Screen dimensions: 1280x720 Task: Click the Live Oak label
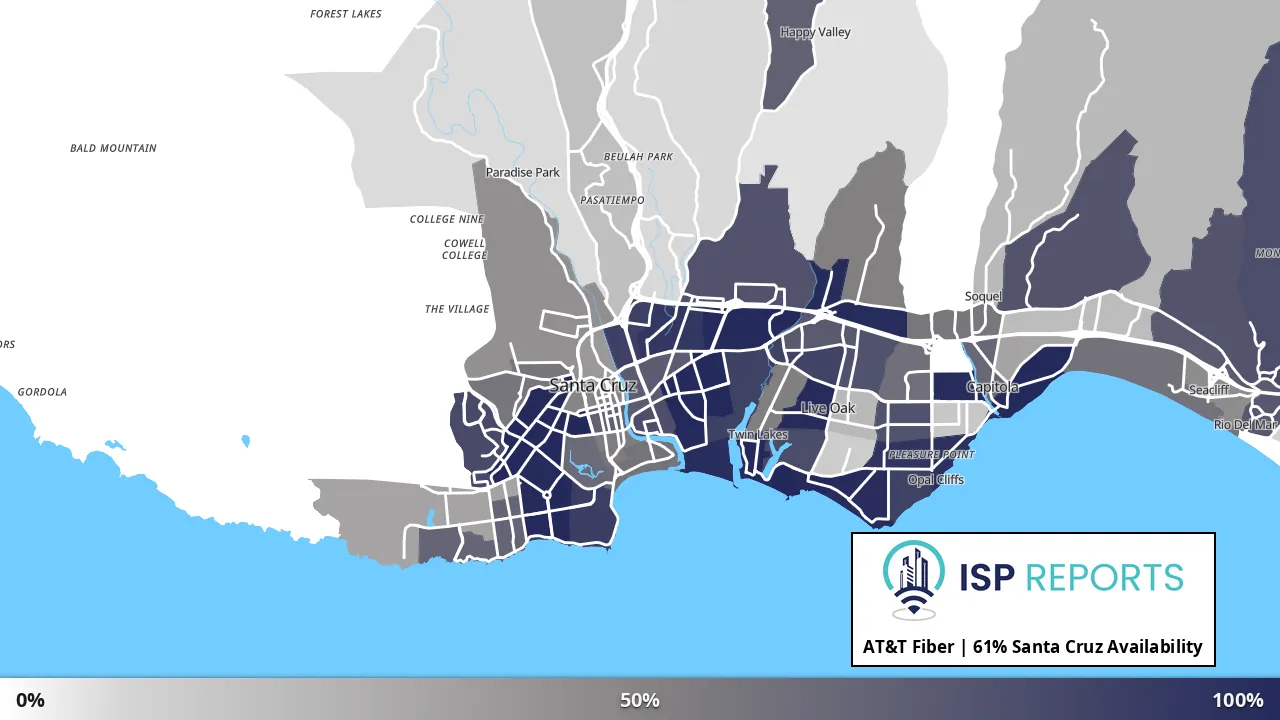click(828, 408)
